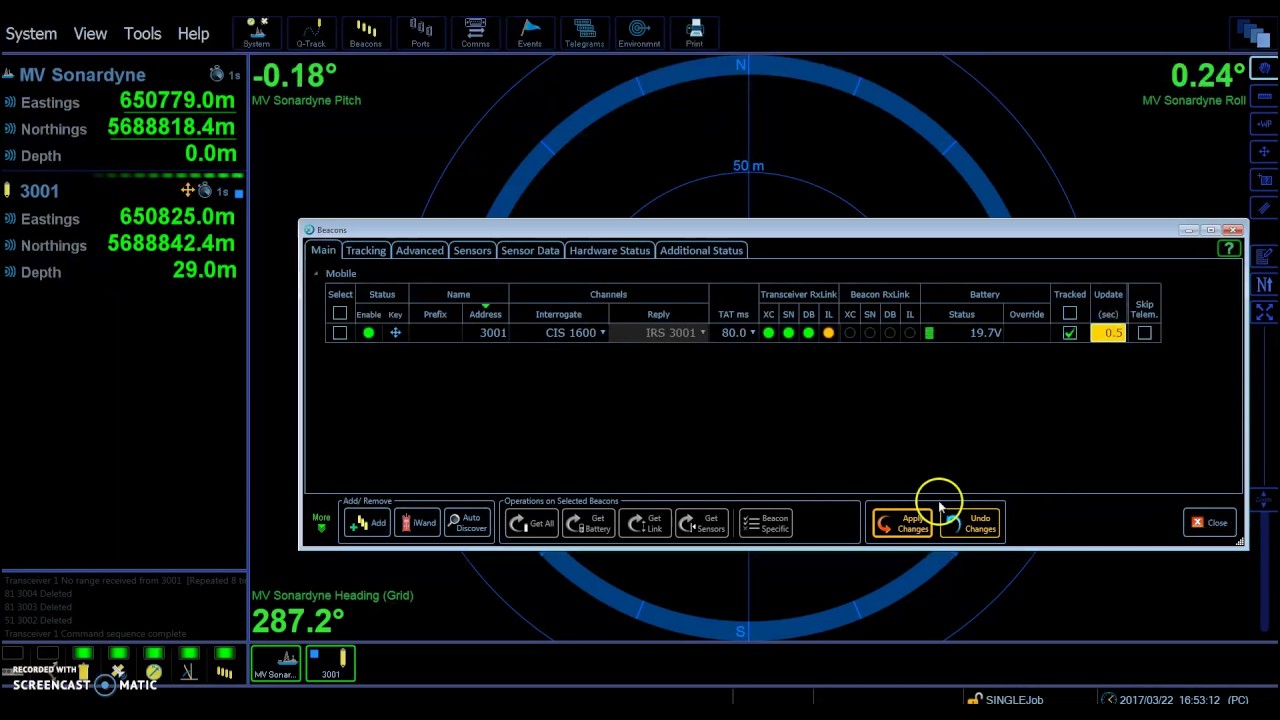Click the Auto Discover button
The height and width of the screenshot is (720, 1280).
466,523
